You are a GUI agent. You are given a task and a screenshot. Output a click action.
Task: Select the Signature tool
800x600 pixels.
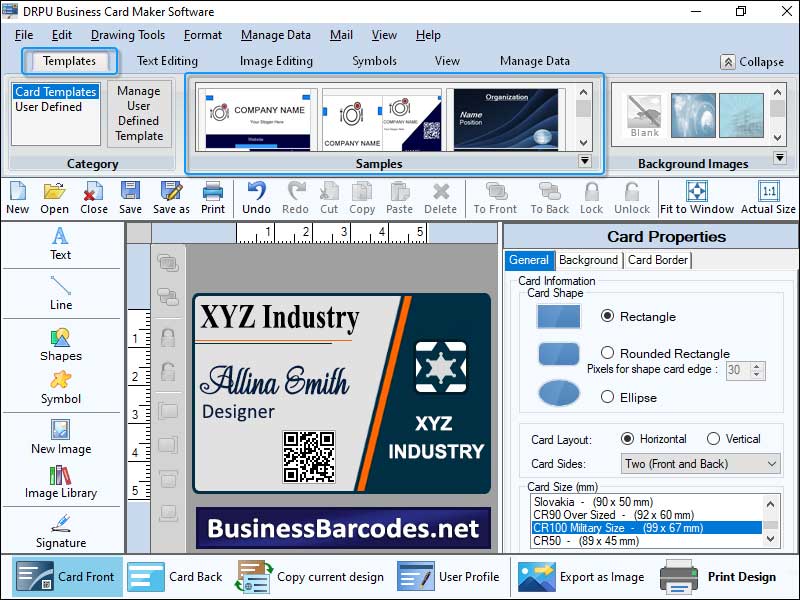point(61,531)
